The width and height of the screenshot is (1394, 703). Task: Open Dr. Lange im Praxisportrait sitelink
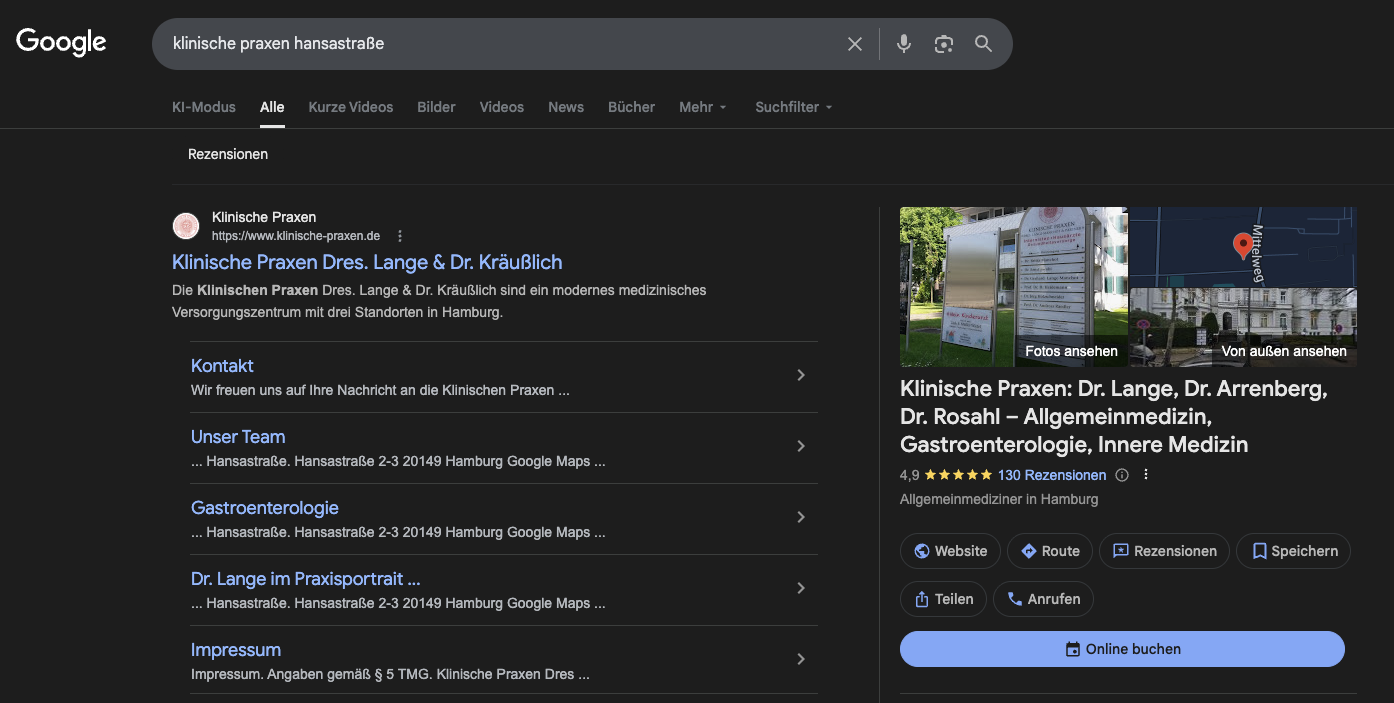(x=305, y=579)
